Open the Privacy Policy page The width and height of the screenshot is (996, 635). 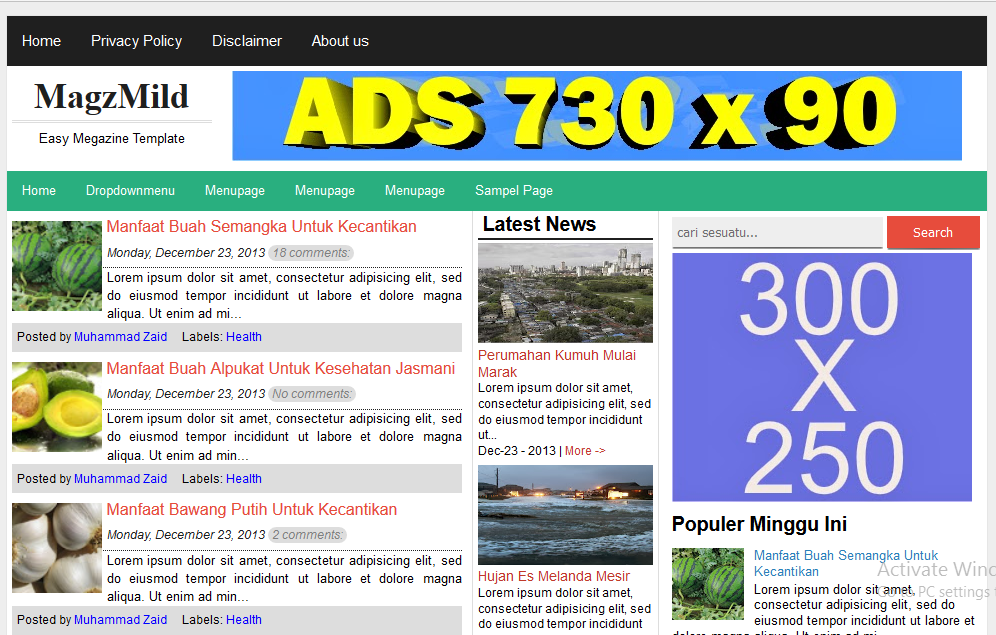coord(136,41)
